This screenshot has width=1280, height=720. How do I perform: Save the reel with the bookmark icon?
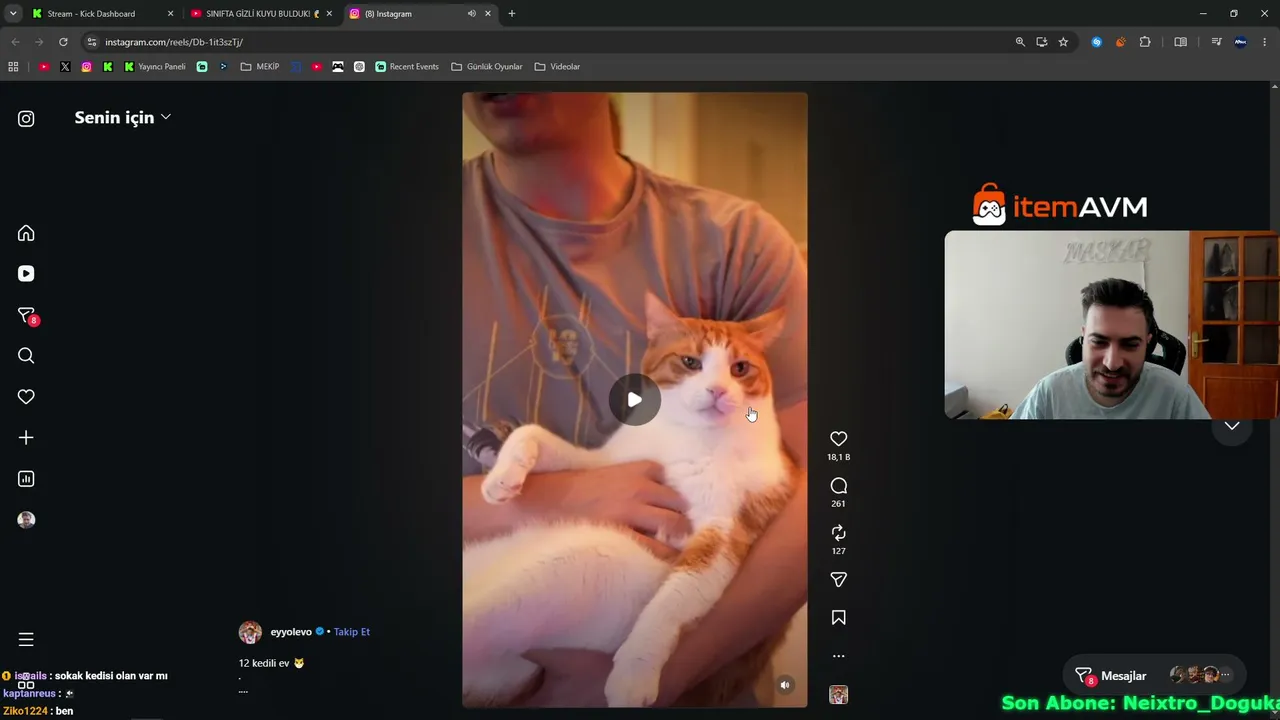pos(838,618)
